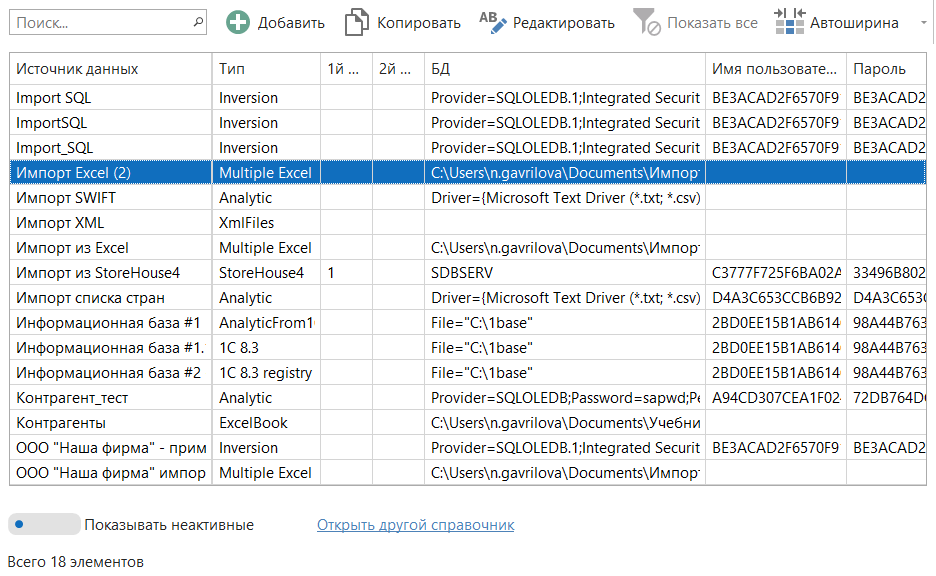
Task: Sort by the Тип column header
Action: (266, 69)
